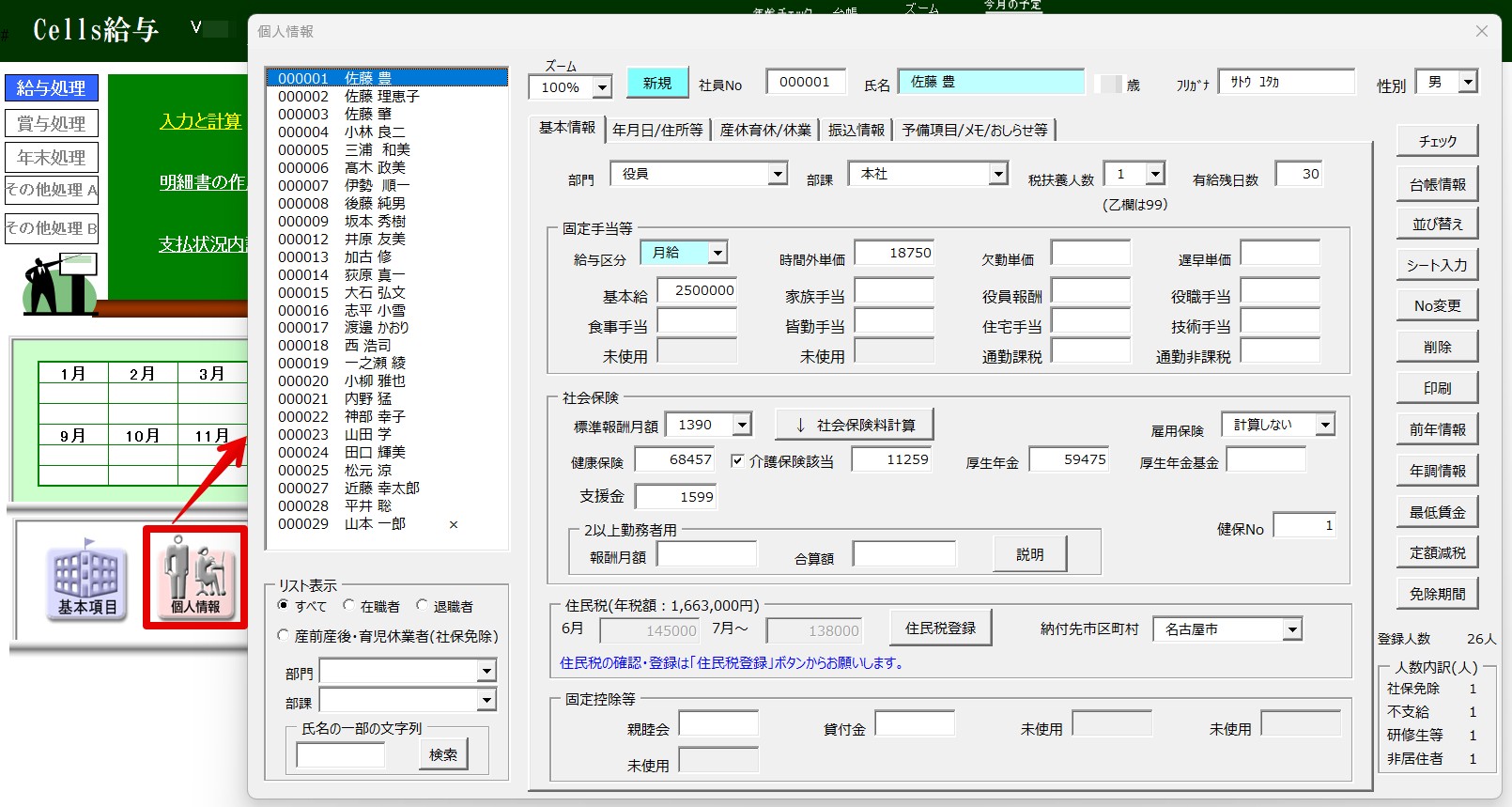Open the 雇用保険 dropdown

1324,426
